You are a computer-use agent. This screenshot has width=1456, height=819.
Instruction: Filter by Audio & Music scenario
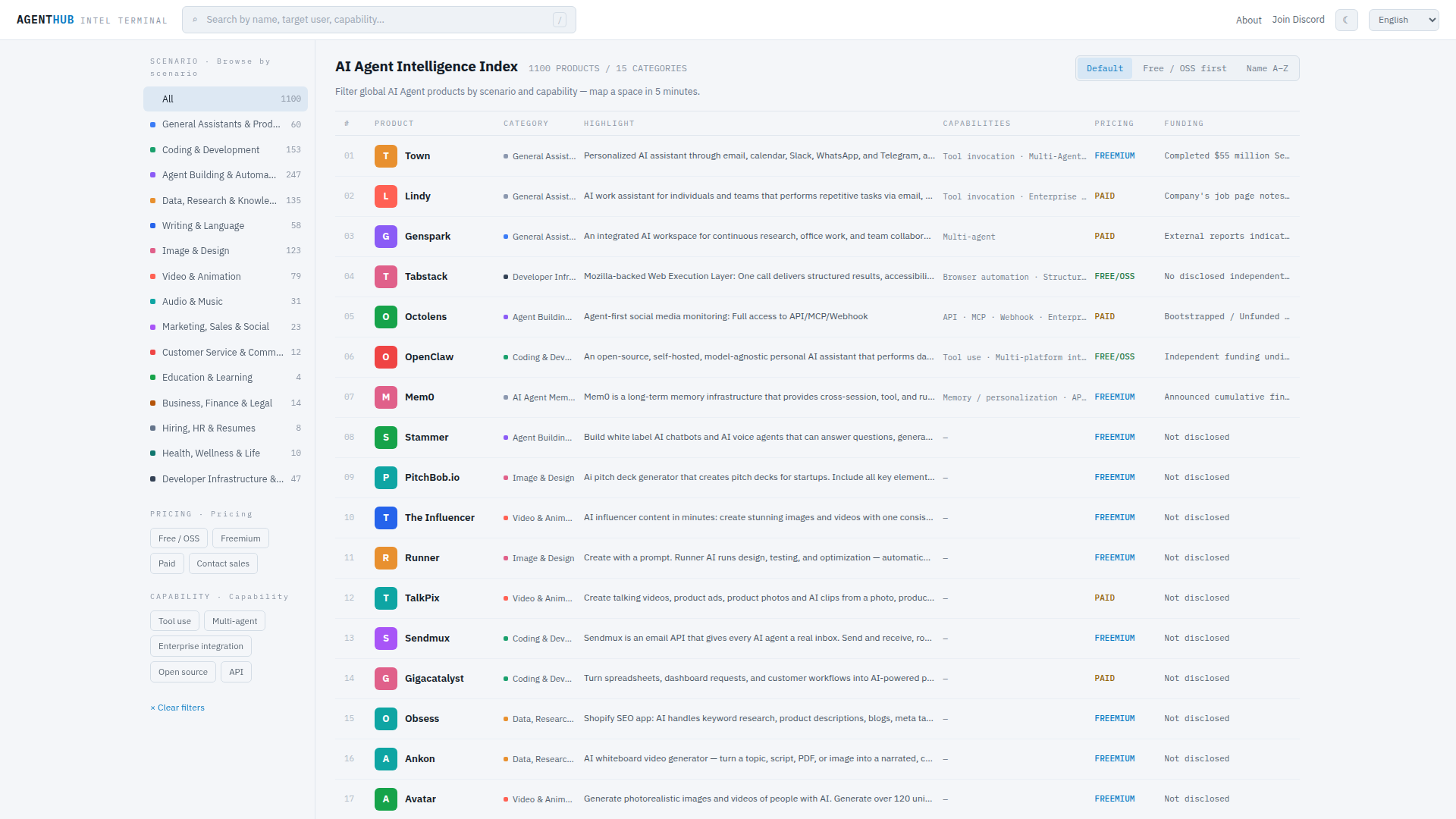click(x=225, y=302)
